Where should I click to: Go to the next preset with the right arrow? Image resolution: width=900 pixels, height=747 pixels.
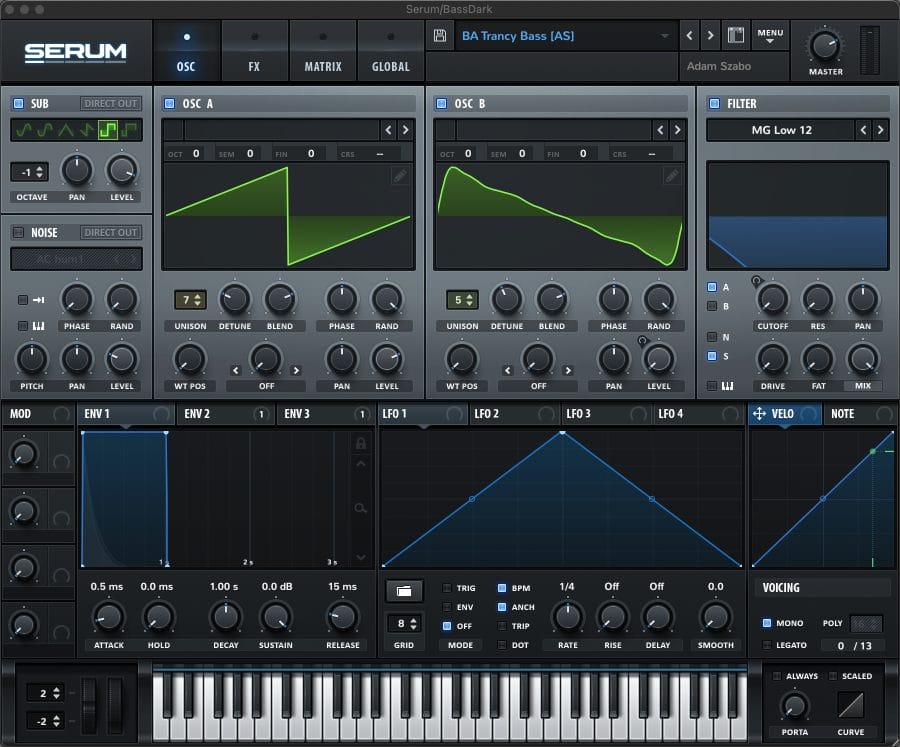710,36
